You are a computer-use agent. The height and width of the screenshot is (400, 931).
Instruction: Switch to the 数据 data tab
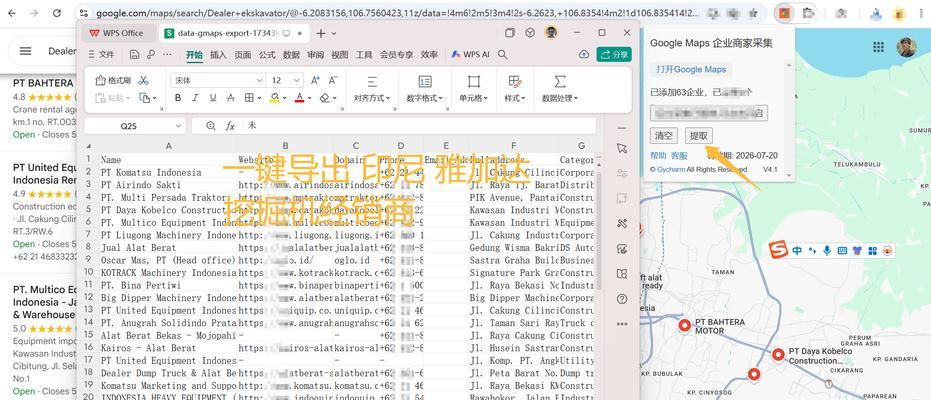tap(291, 55)
